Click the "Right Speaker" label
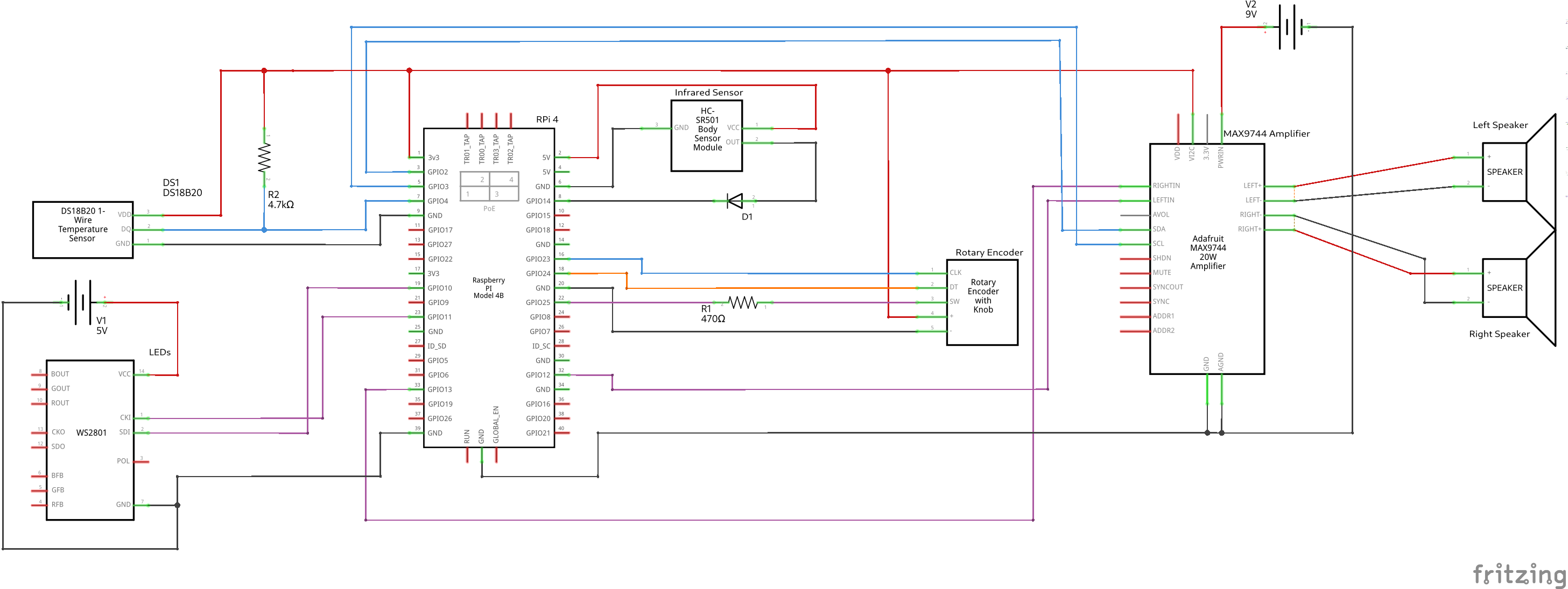 (x=1499, y=334)
